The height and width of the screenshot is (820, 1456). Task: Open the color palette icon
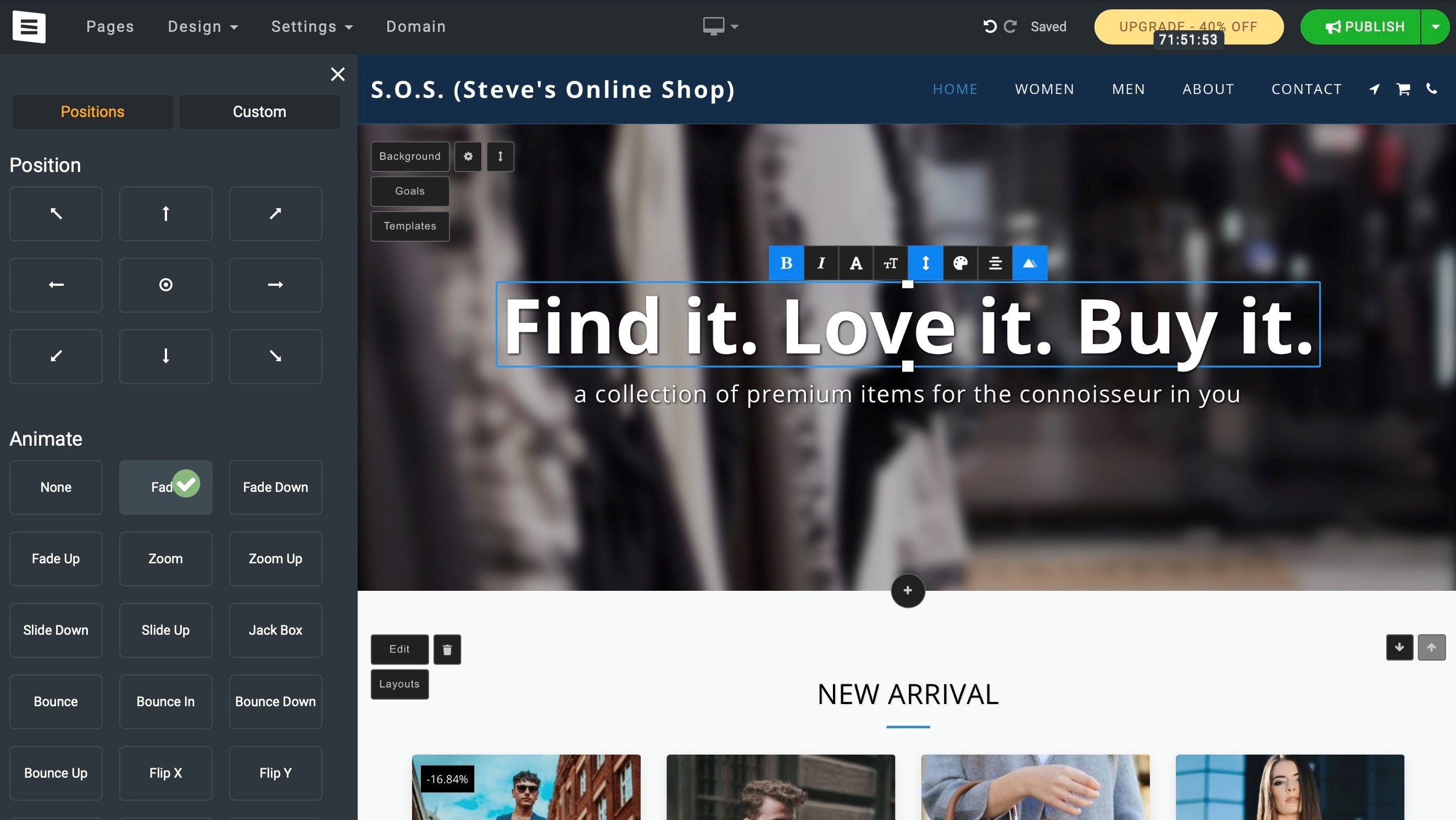960,263
